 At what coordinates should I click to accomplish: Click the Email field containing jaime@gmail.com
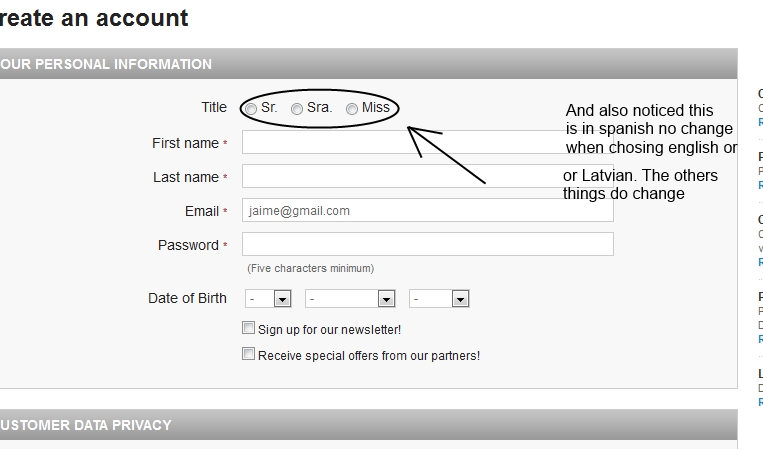(427, 211)
